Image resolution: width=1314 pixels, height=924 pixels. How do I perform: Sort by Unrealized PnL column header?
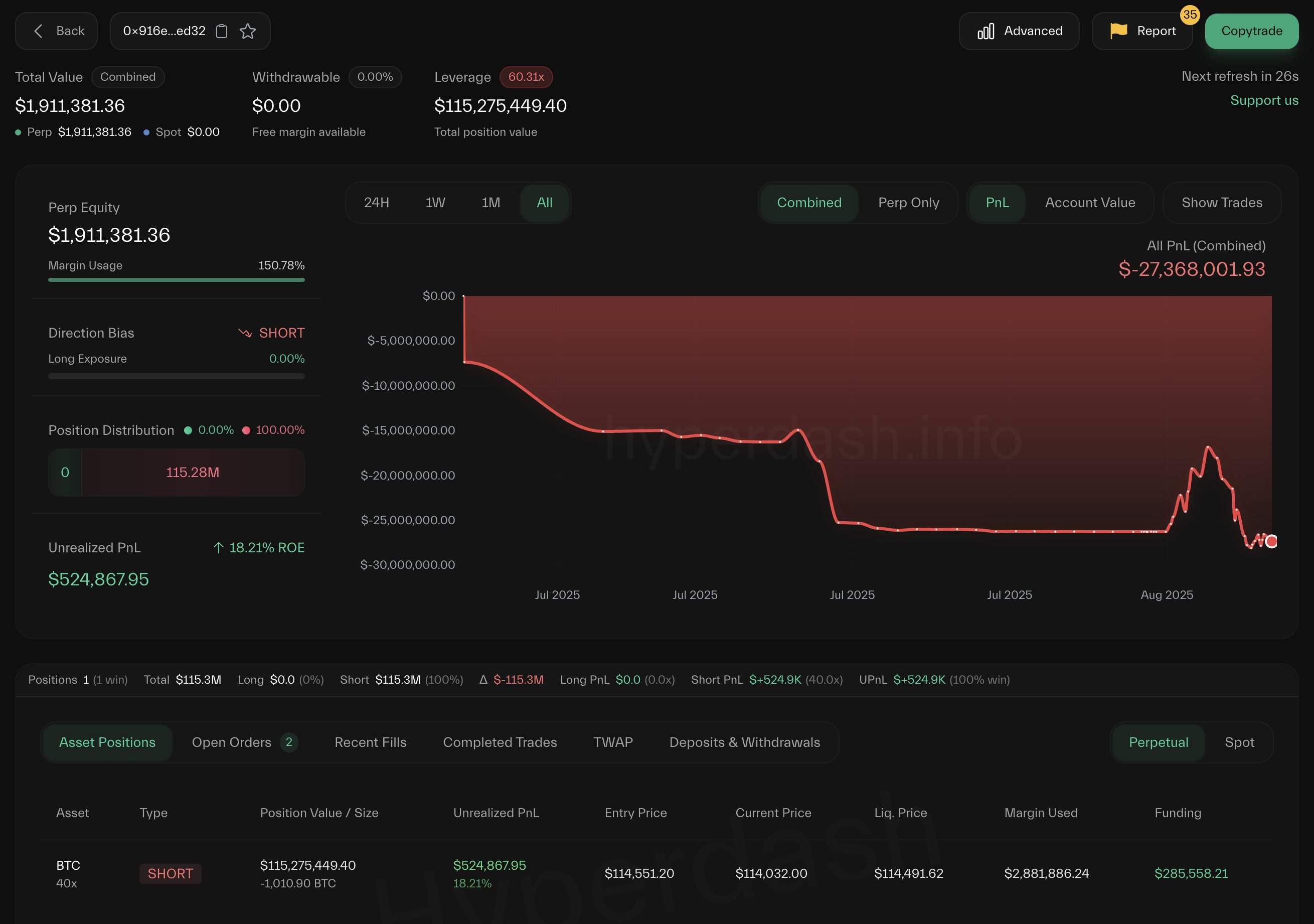click(x=496, y=813)
